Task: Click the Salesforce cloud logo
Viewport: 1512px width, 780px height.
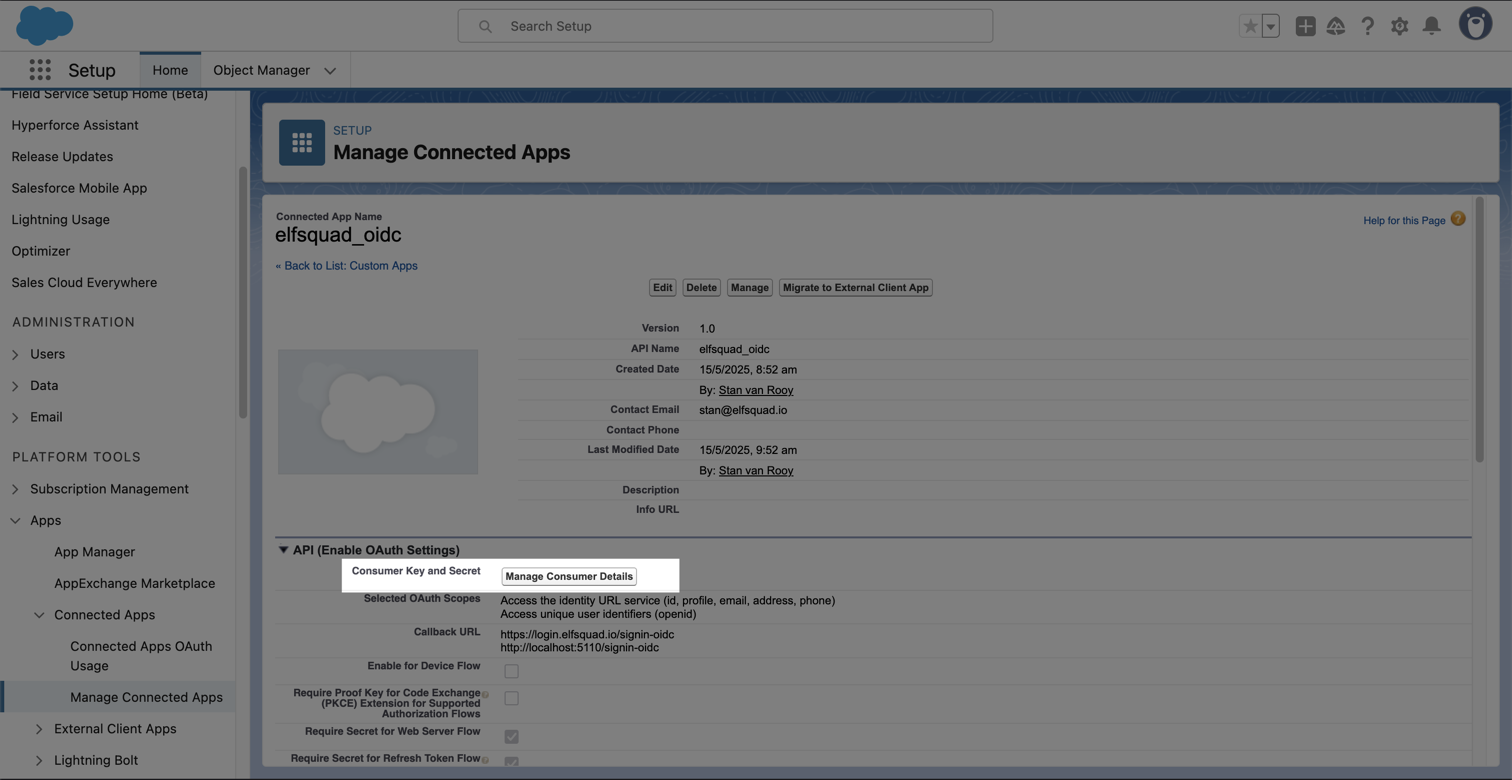Action: pyautogui.click(x=45, y=25)
